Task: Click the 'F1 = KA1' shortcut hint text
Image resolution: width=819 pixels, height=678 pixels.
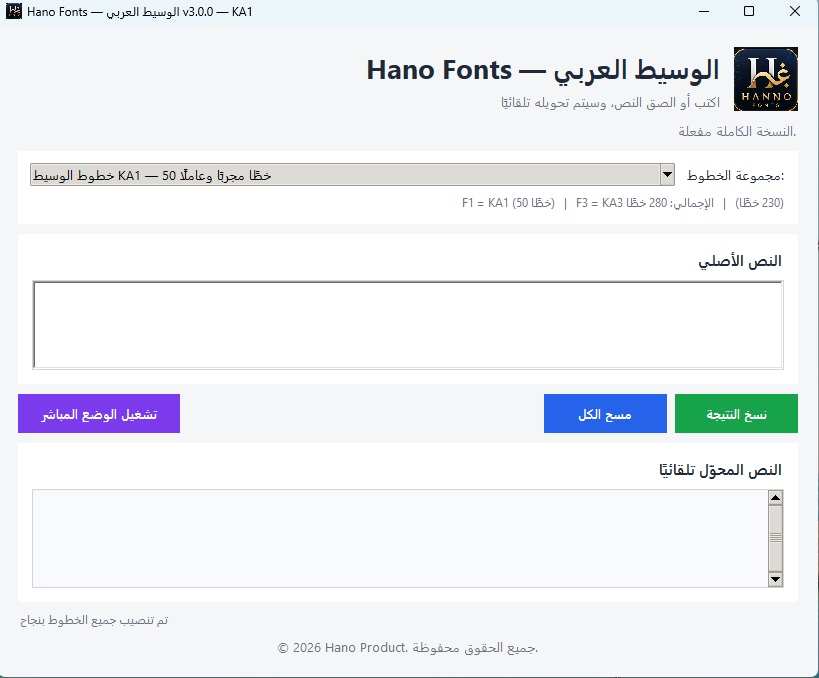Action: (508, 203)
